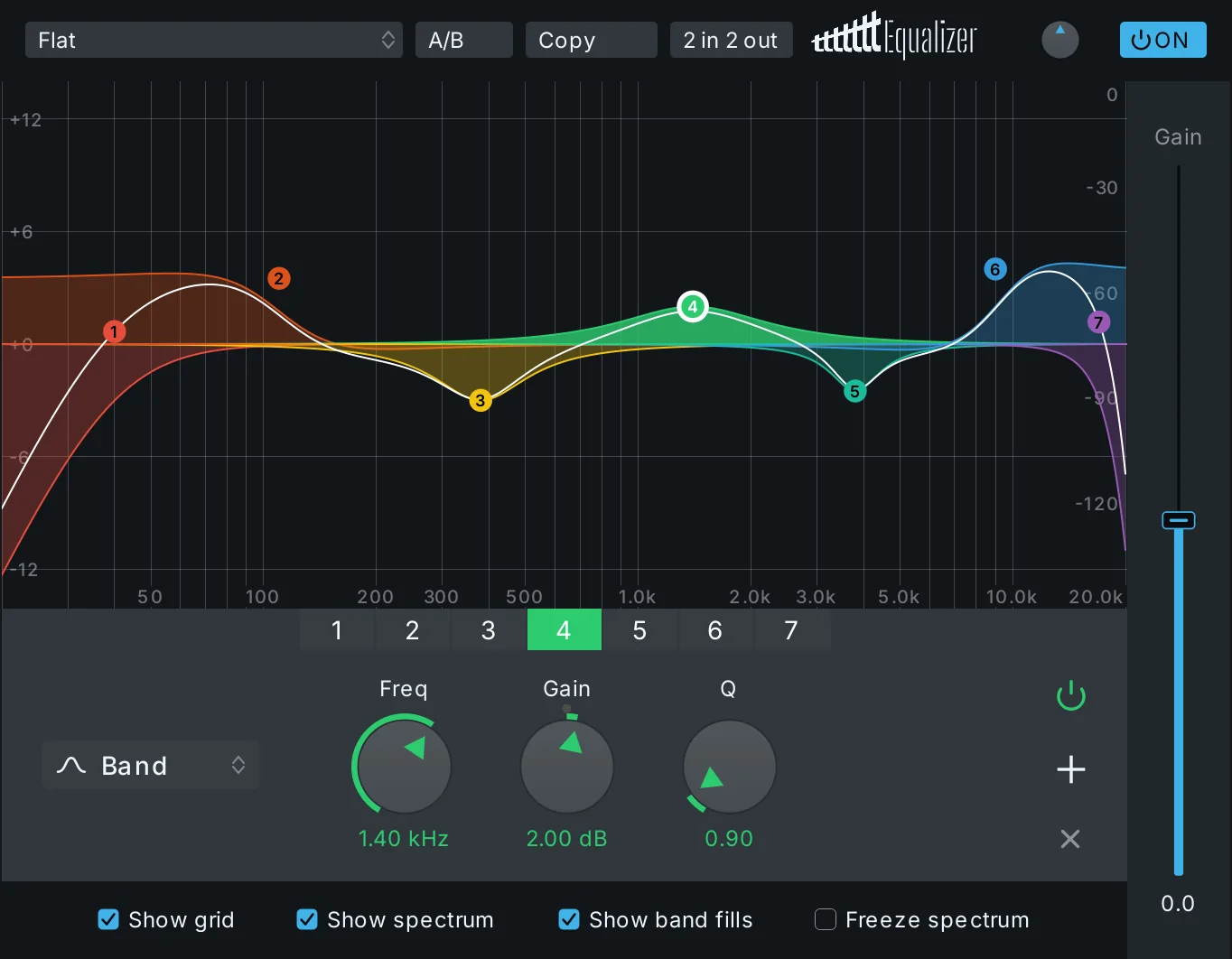1232x959 pixels.
Task: Select EQ band node 1 on graph
Action: point(114,331)
